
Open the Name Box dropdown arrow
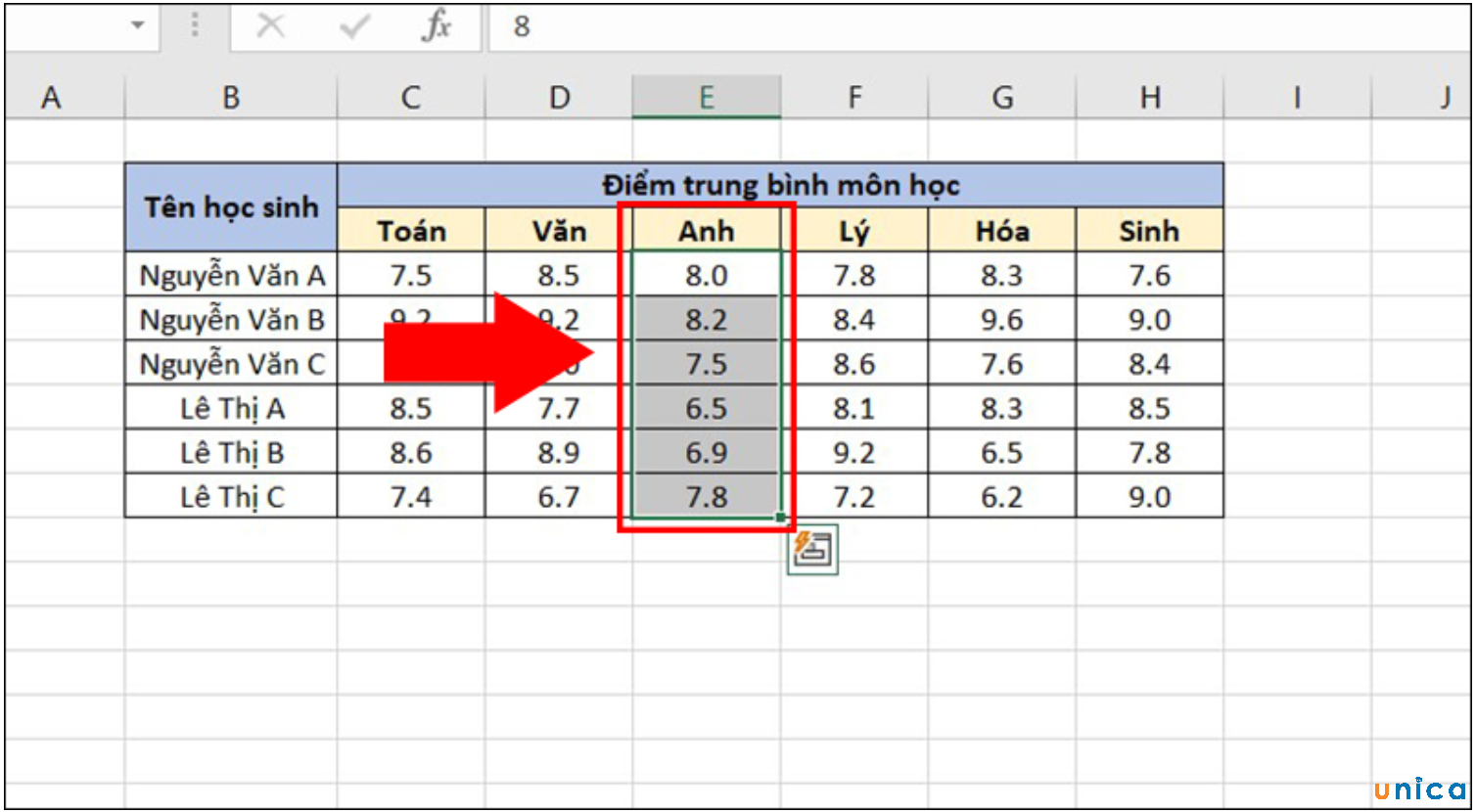(x=139, y=26)
